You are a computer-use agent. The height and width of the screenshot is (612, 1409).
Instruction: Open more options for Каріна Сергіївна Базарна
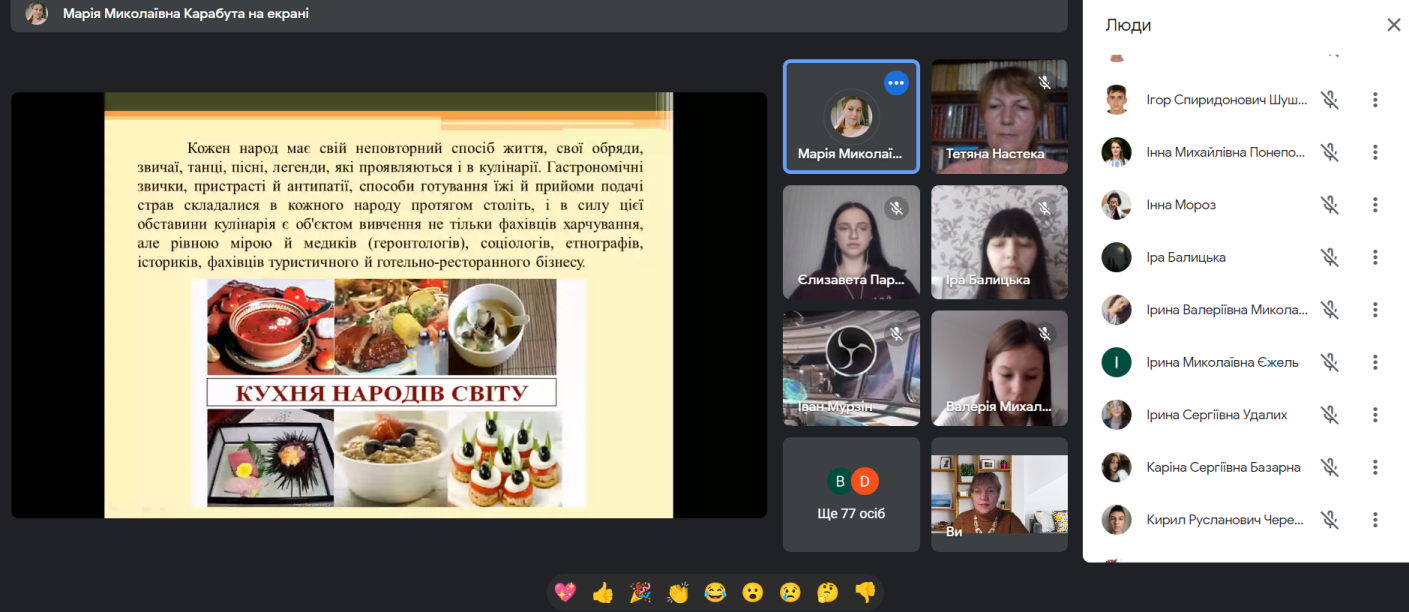(1375, 467)
